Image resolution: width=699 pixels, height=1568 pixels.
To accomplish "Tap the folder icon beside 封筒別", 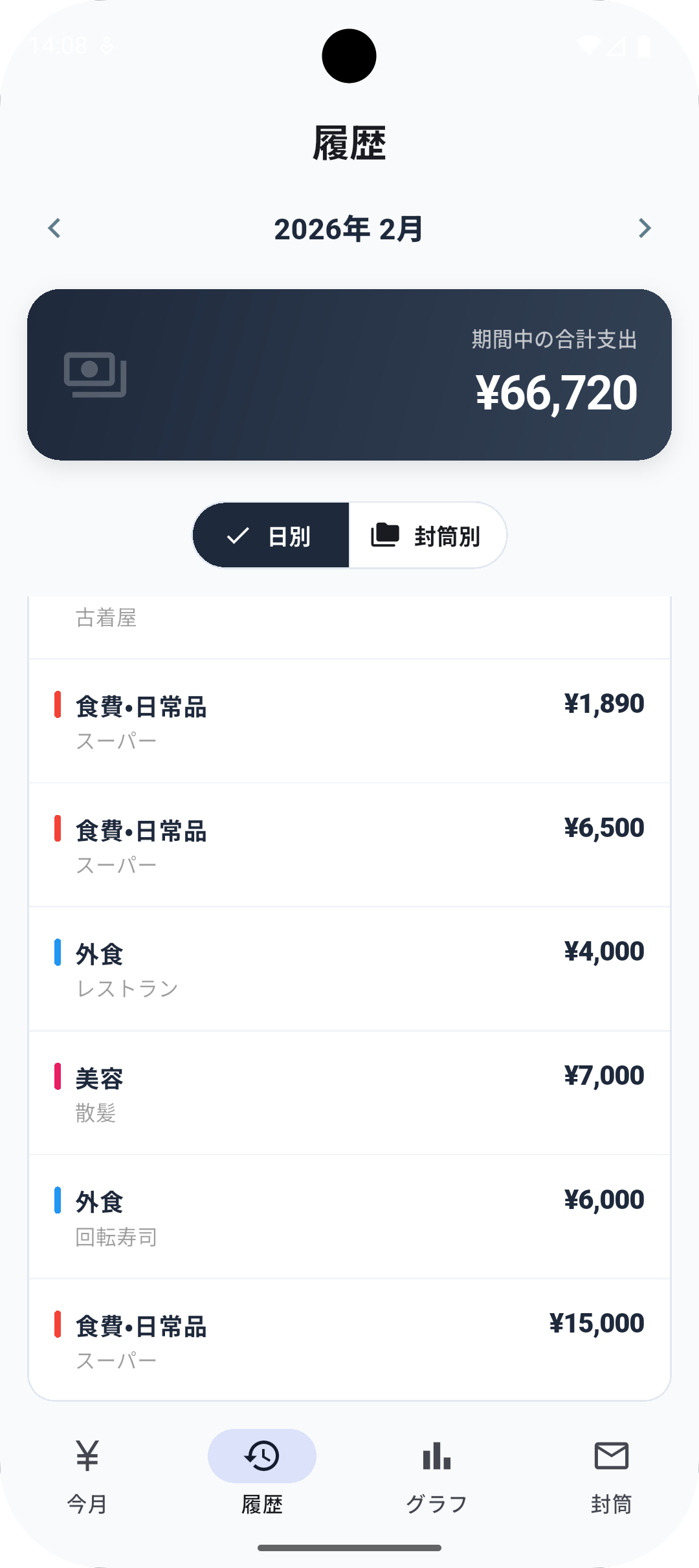I will click(385, 535).
